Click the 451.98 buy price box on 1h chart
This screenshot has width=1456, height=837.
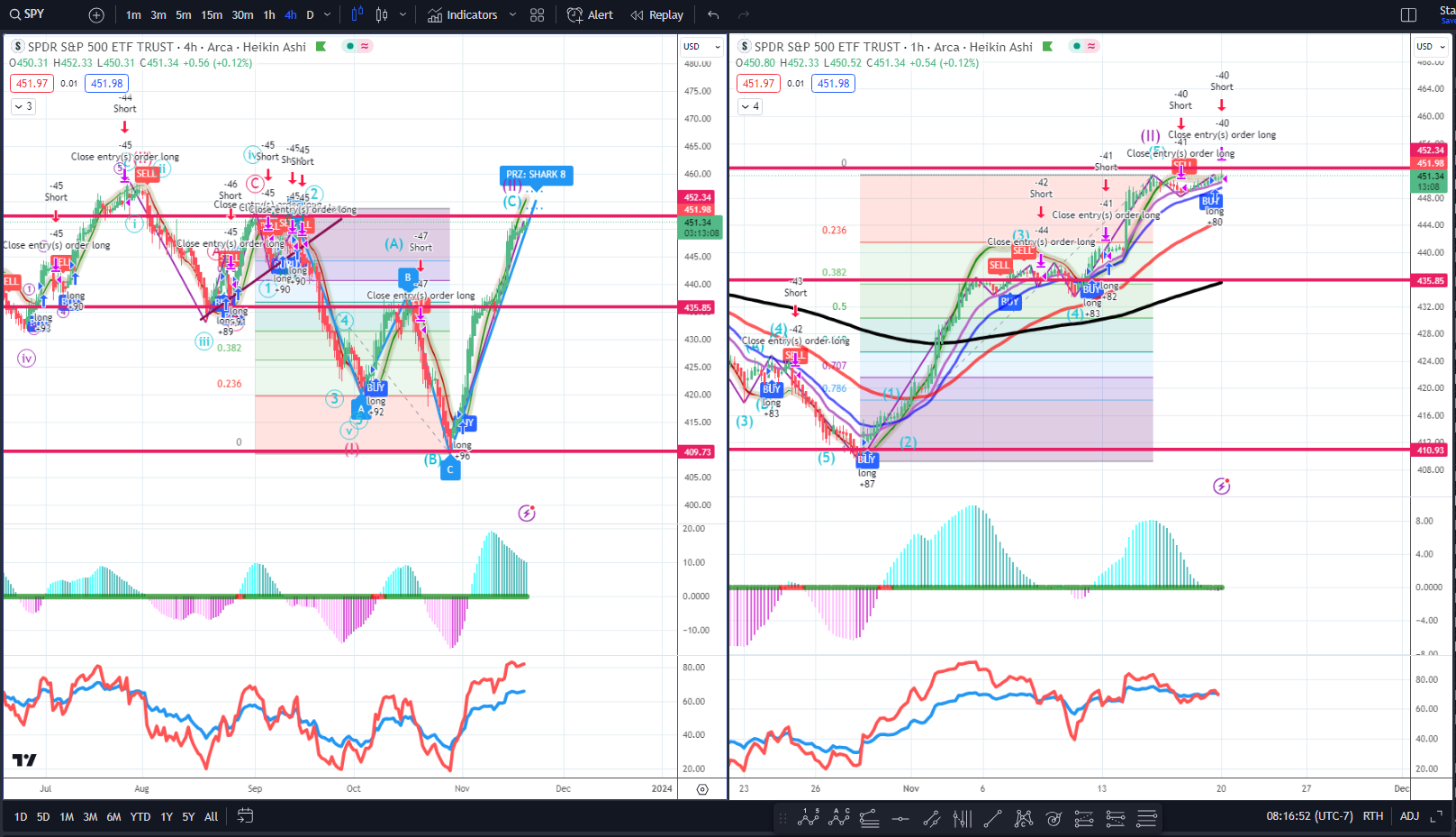[834, 84]
